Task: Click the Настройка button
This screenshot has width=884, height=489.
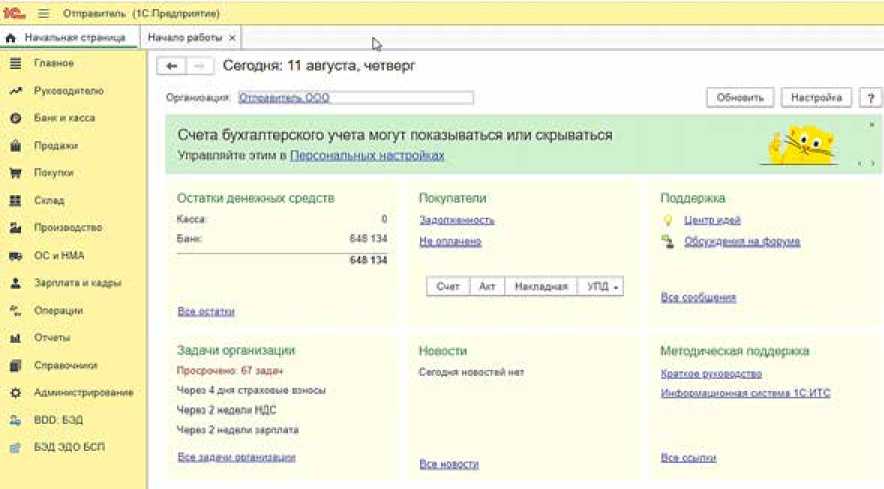Action: pyautogui.click(x=816, y=98)
